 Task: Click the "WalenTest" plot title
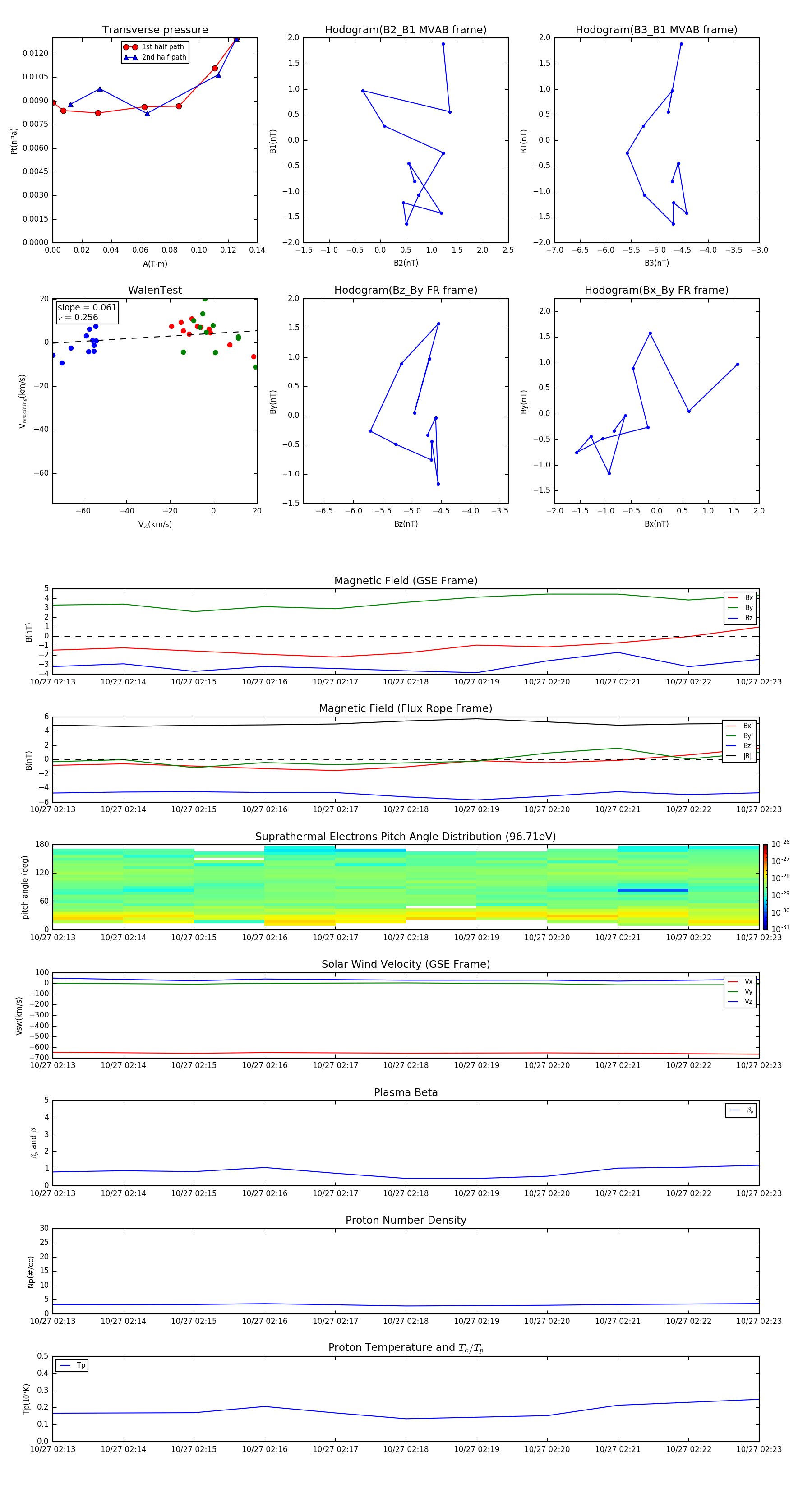click(155, 290)
